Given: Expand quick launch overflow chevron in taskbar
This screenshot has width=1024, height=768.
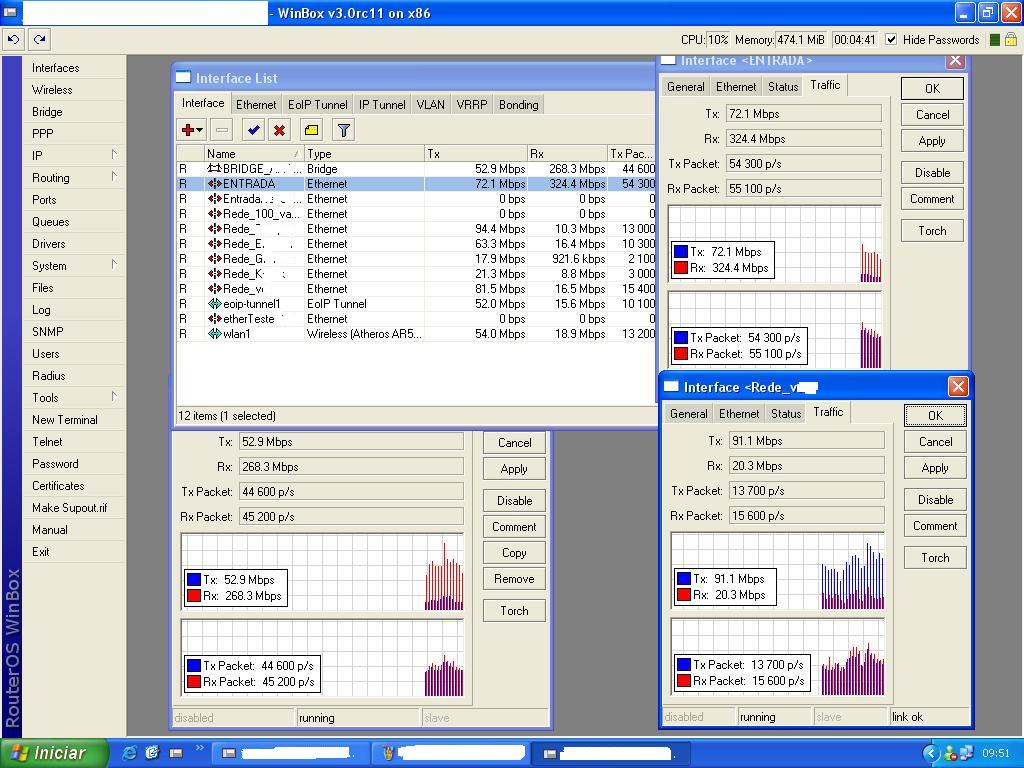Looking at the screenshot, I should point(200,748).
